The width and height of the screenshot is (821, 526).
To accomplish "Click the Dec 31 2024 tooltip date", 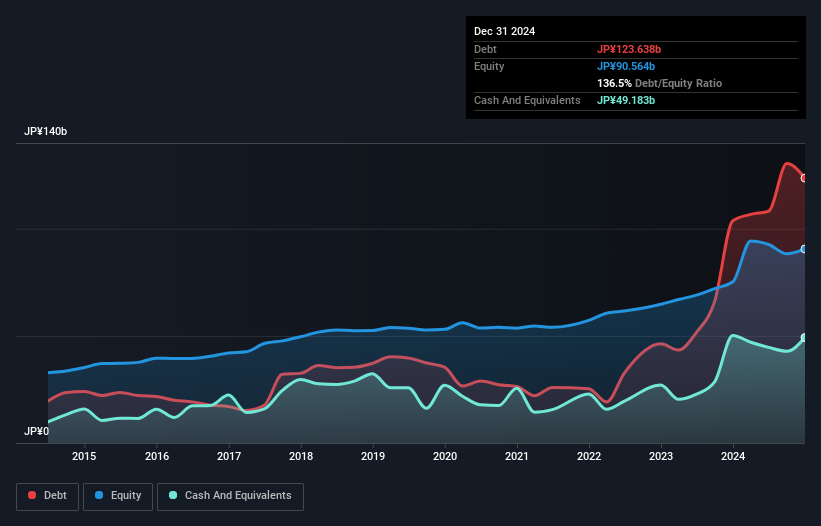I will point(504,31).
